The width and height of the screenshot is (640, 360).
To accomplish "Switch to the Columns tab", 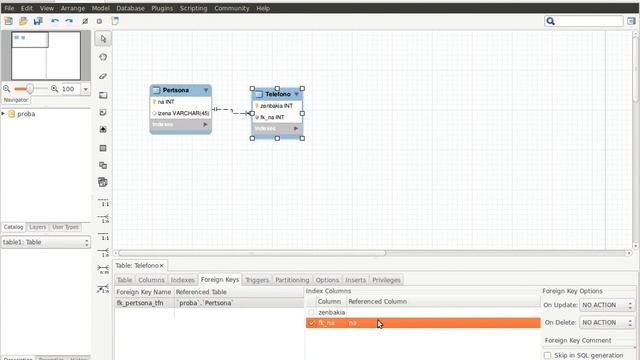I will (151, 280).
